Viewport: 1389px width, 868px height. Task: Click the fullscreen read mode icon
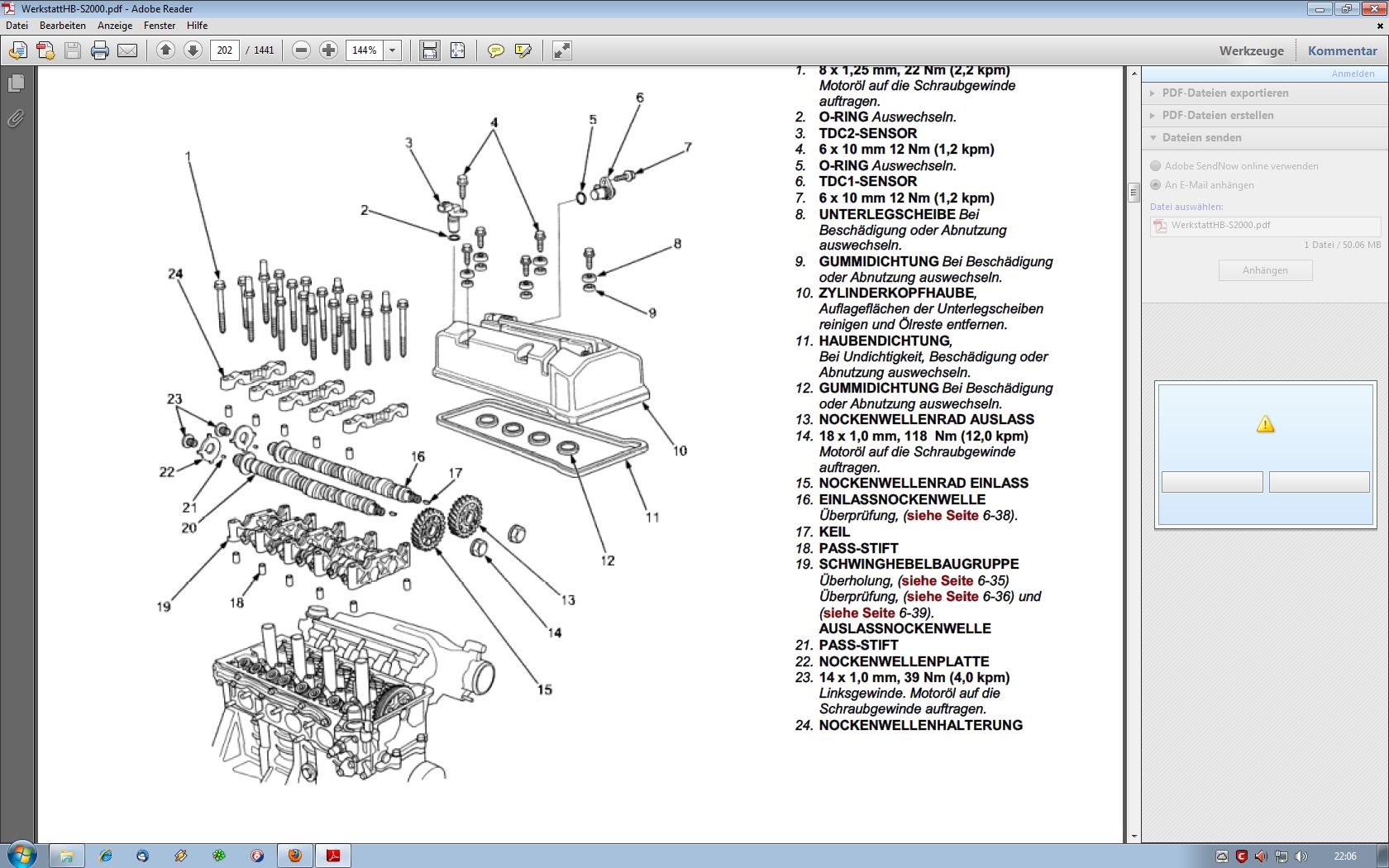562,50
